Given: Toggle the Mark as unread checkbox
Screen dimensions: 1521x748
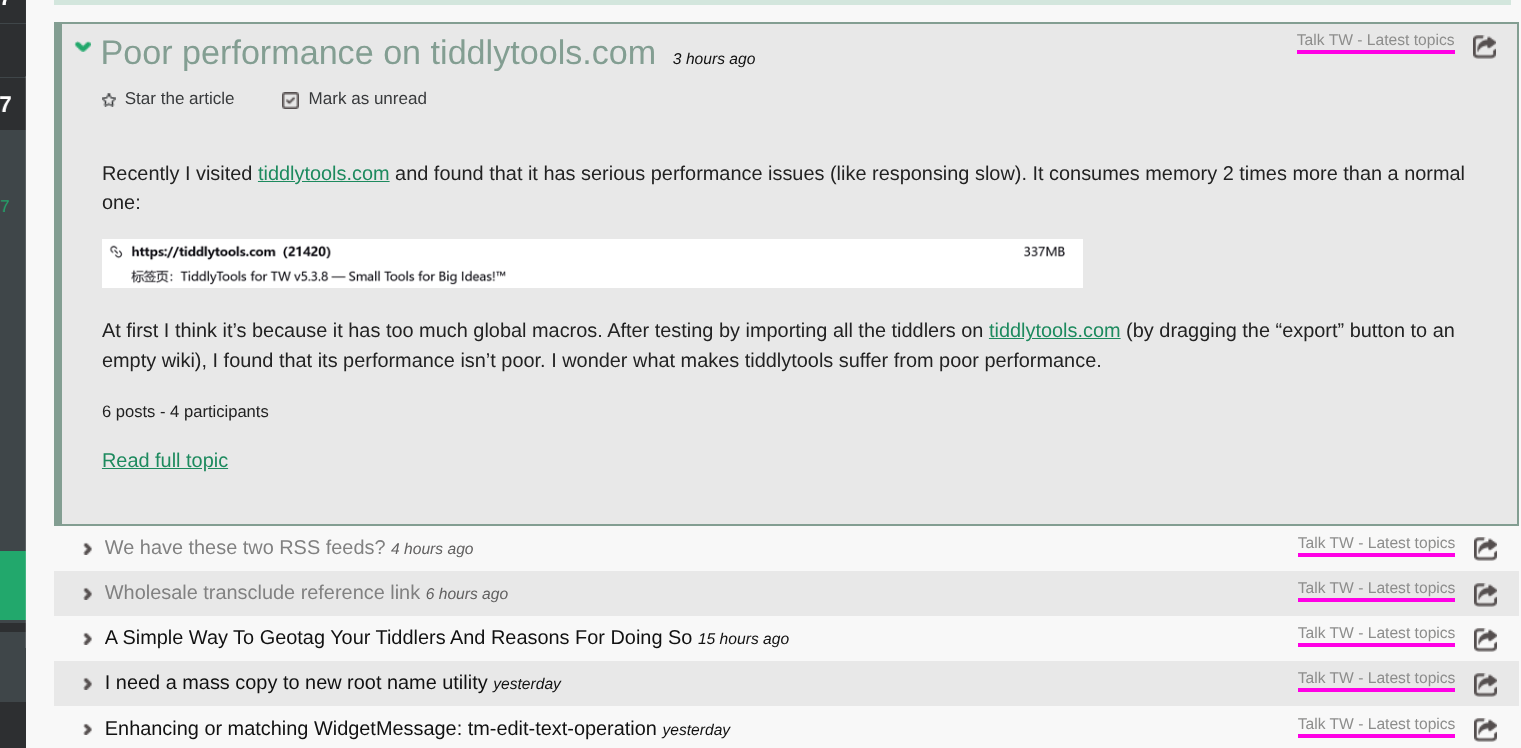Looking at the screenshot, I should pos(291,100).
